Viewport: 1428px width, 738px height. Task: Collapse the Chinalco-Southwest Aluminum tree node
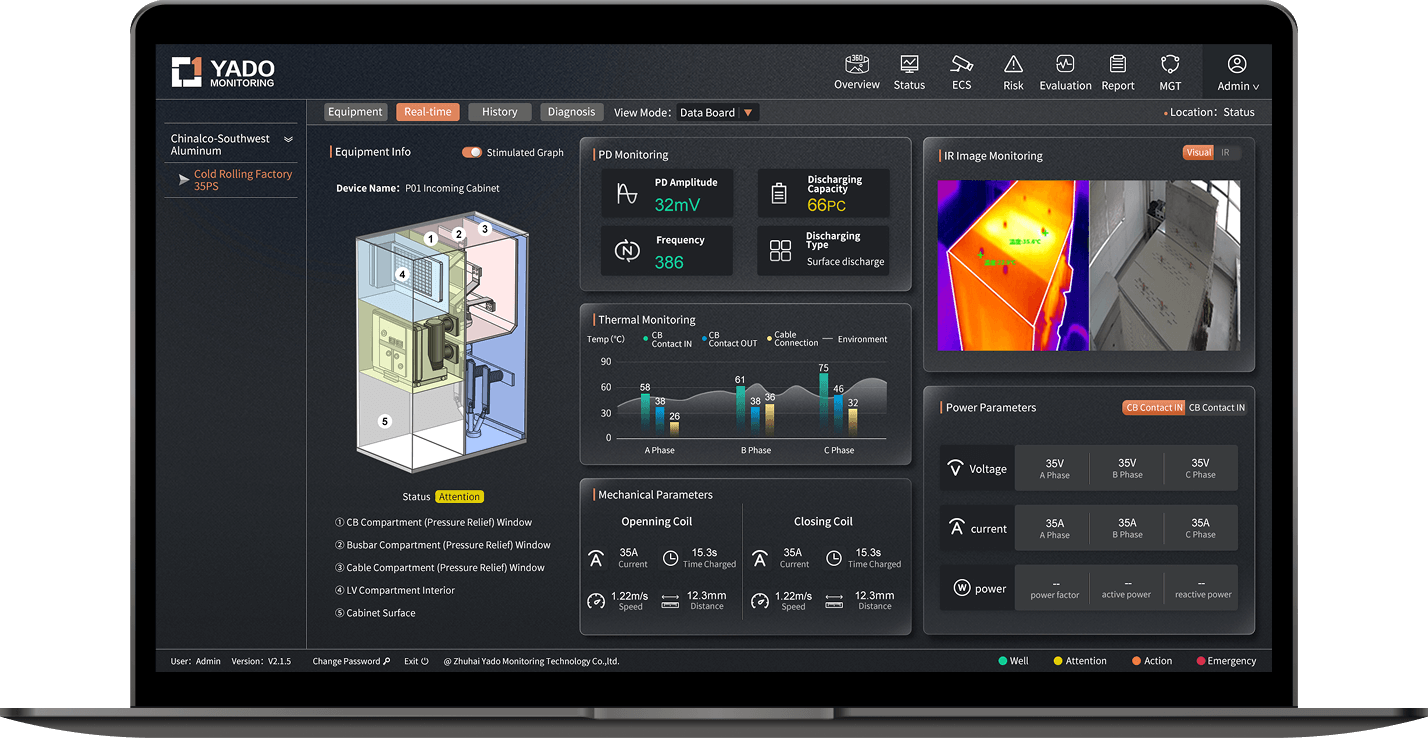[x=289, y=140]
